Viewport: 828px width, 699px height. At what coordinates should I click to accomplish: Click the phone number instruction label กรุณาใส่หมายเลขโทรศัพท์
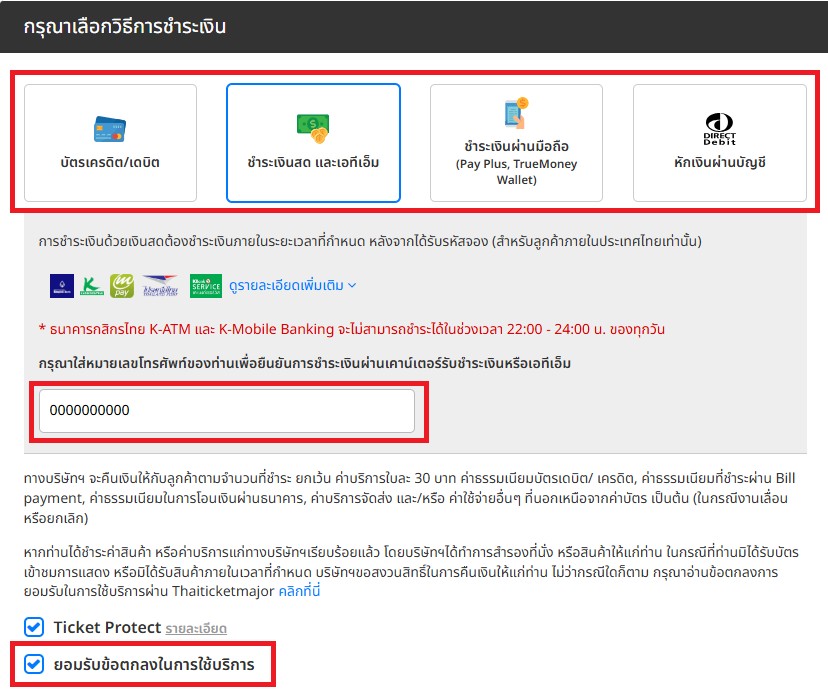[305, 363]
